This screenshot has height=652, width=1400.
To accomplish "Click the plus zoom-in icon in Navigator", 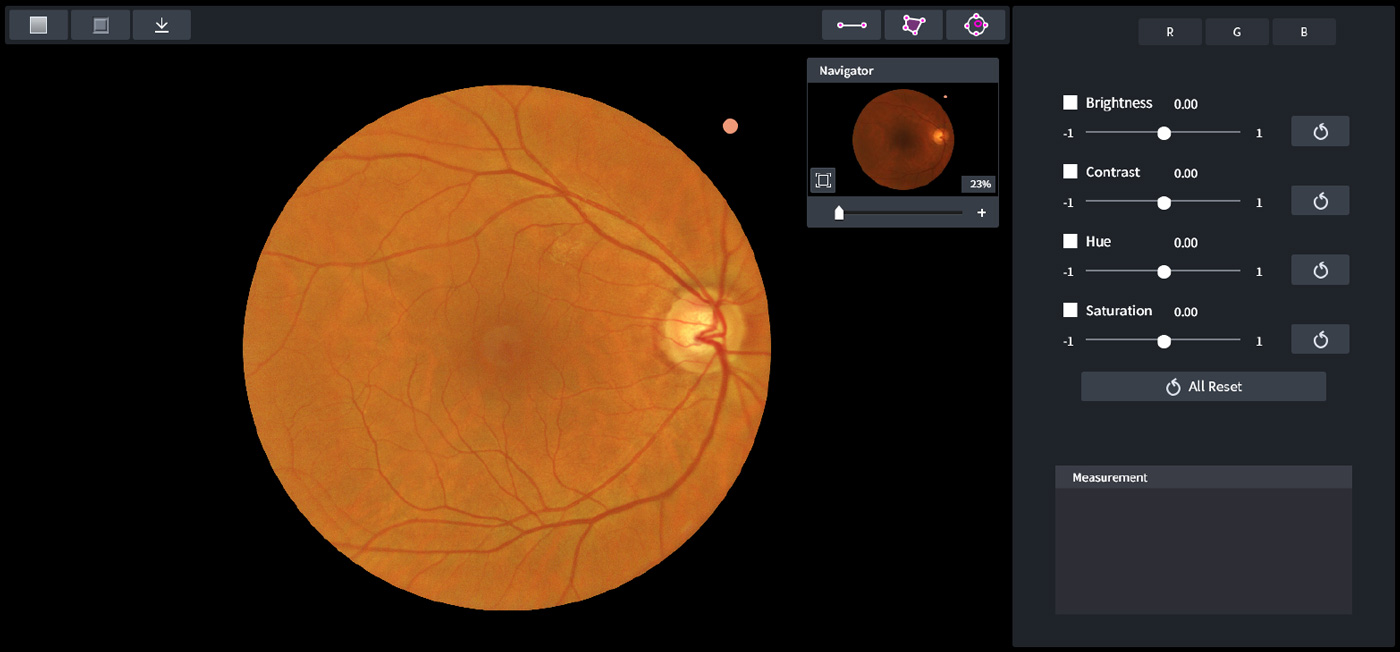I will point(982,213).
